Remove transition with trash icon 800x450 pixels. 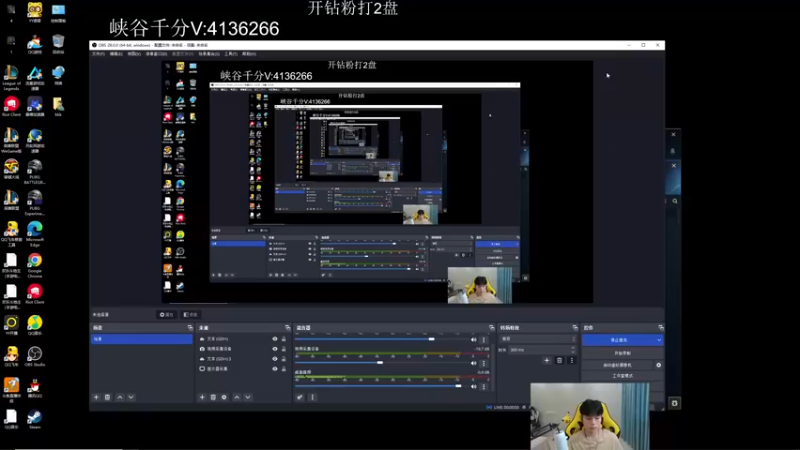click(560, 360)
